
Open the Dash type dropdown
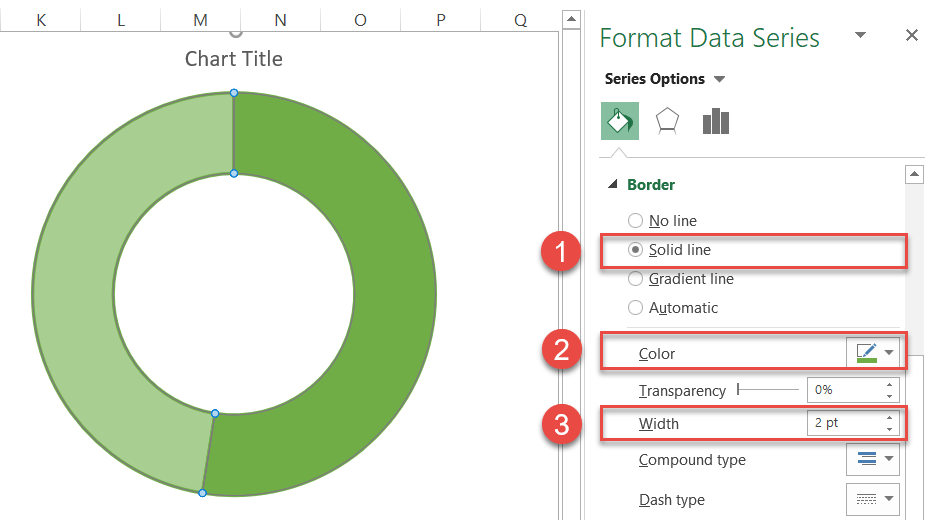873,499
